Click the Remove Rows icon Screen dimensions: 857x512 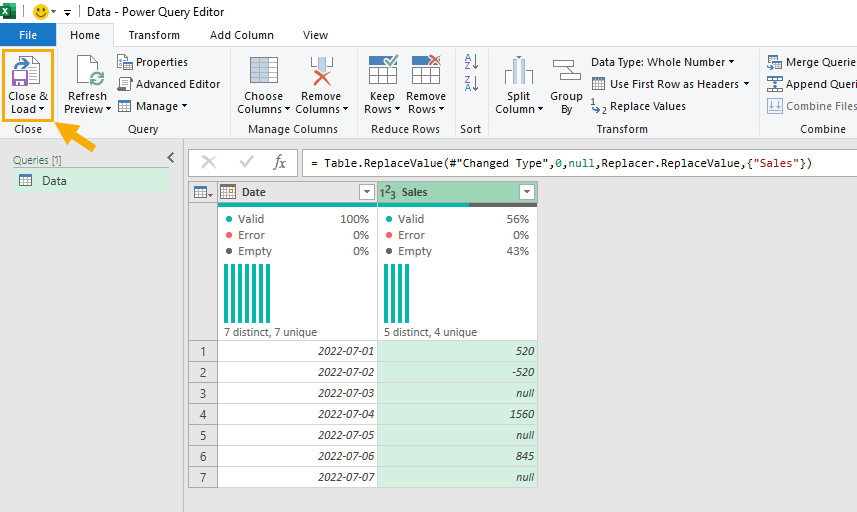click(x=426, y=69)
